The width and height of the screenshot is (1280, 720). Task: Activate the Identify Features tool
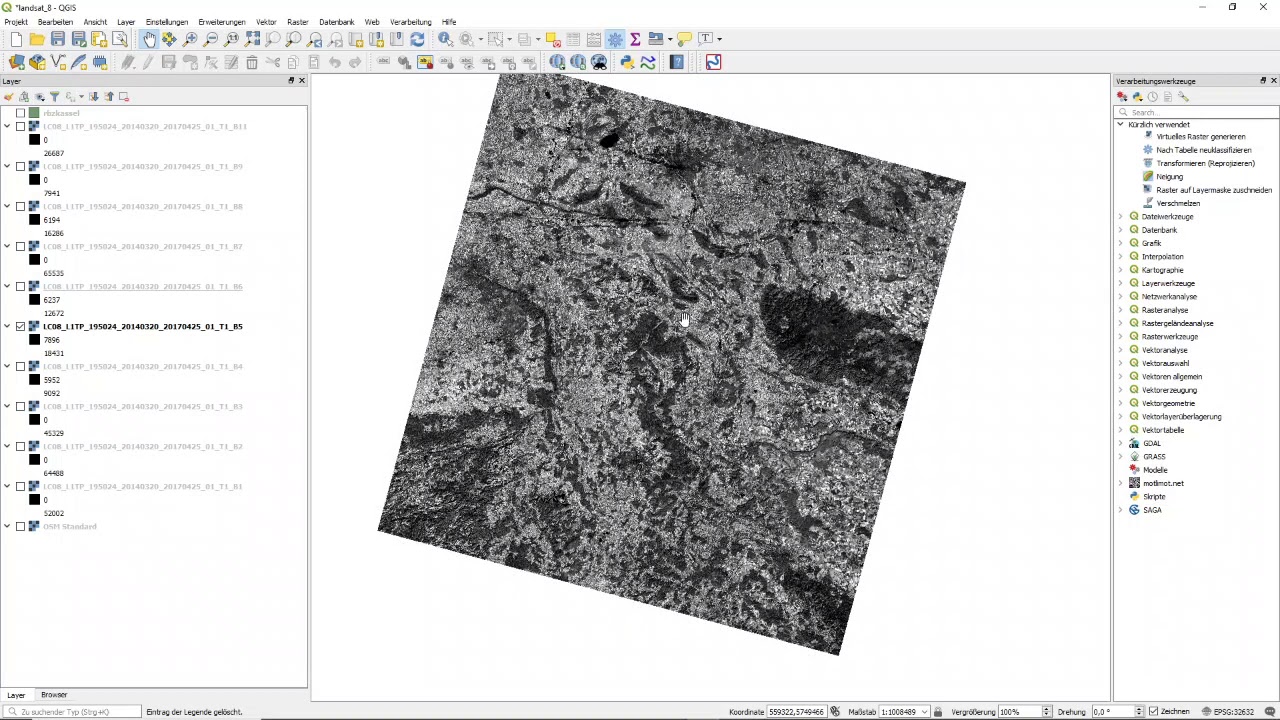pyautogui.click(x=446, y=39)
